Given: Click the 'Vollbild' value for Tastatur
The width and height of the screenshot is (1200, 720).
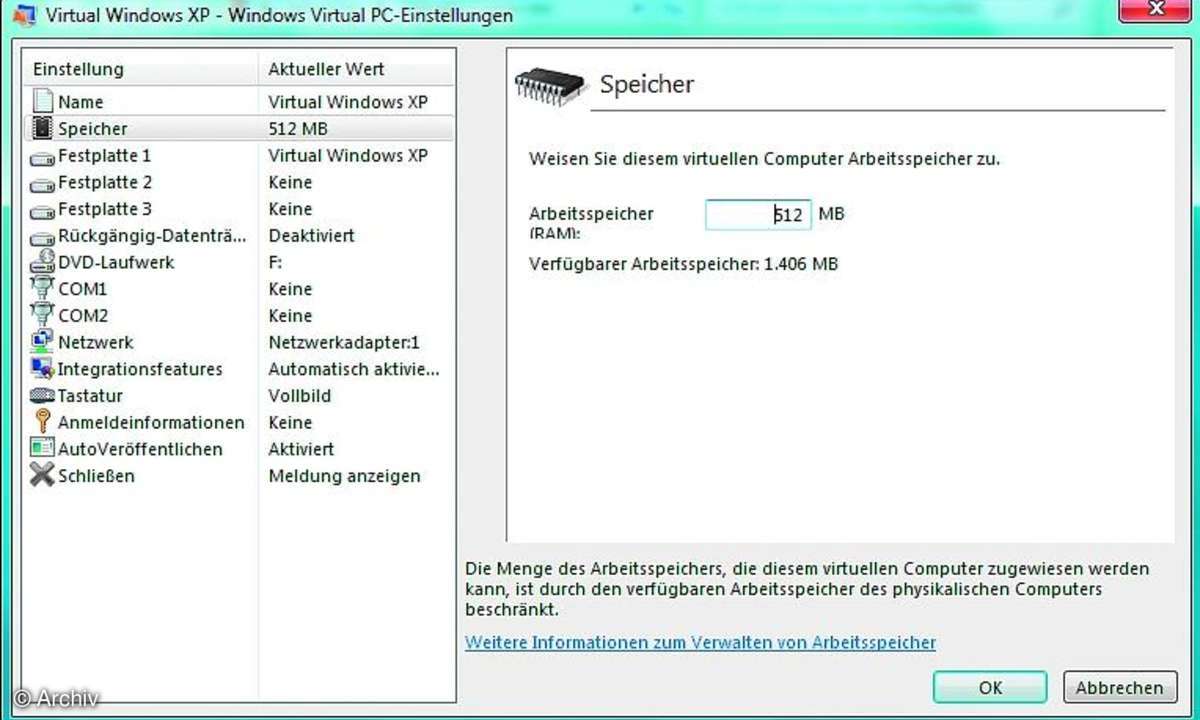Looking at the screenshot, I should coord(299,396).
